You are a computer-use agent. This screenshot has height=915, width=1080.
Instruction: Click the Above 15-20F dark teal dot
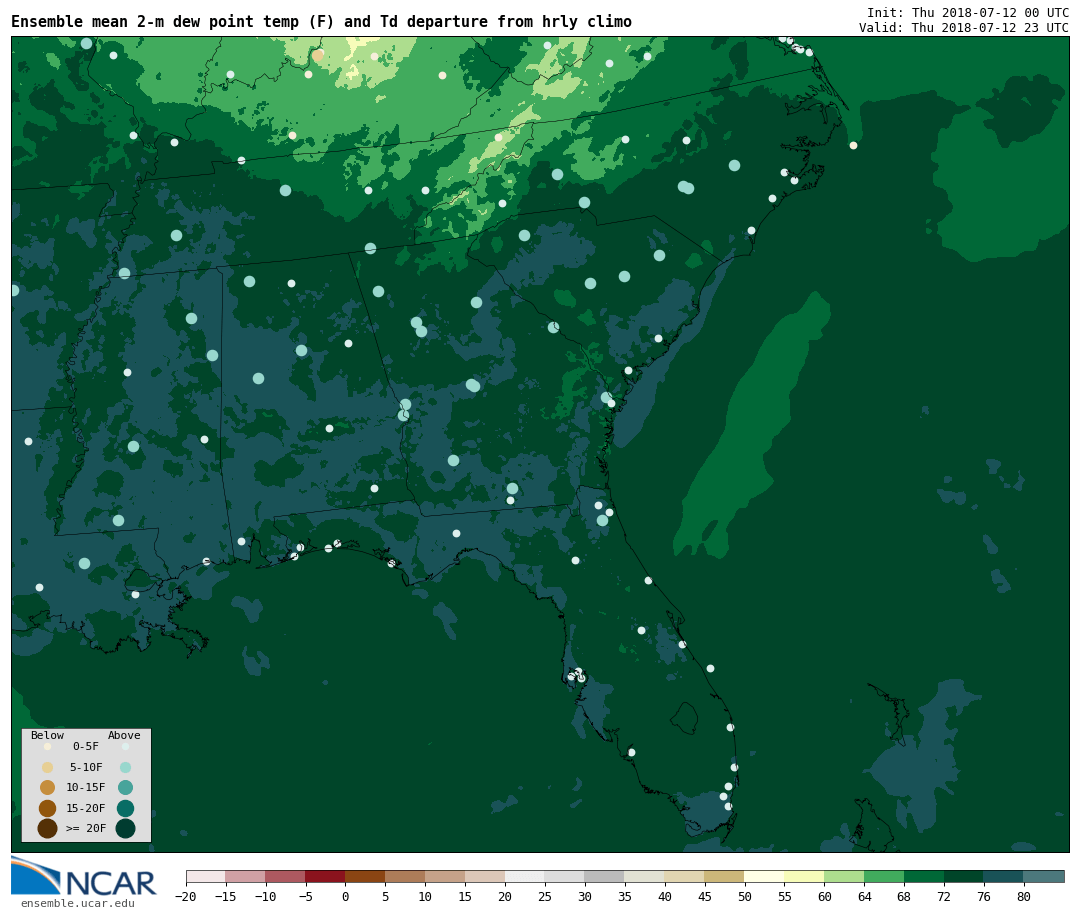(125, 808)
